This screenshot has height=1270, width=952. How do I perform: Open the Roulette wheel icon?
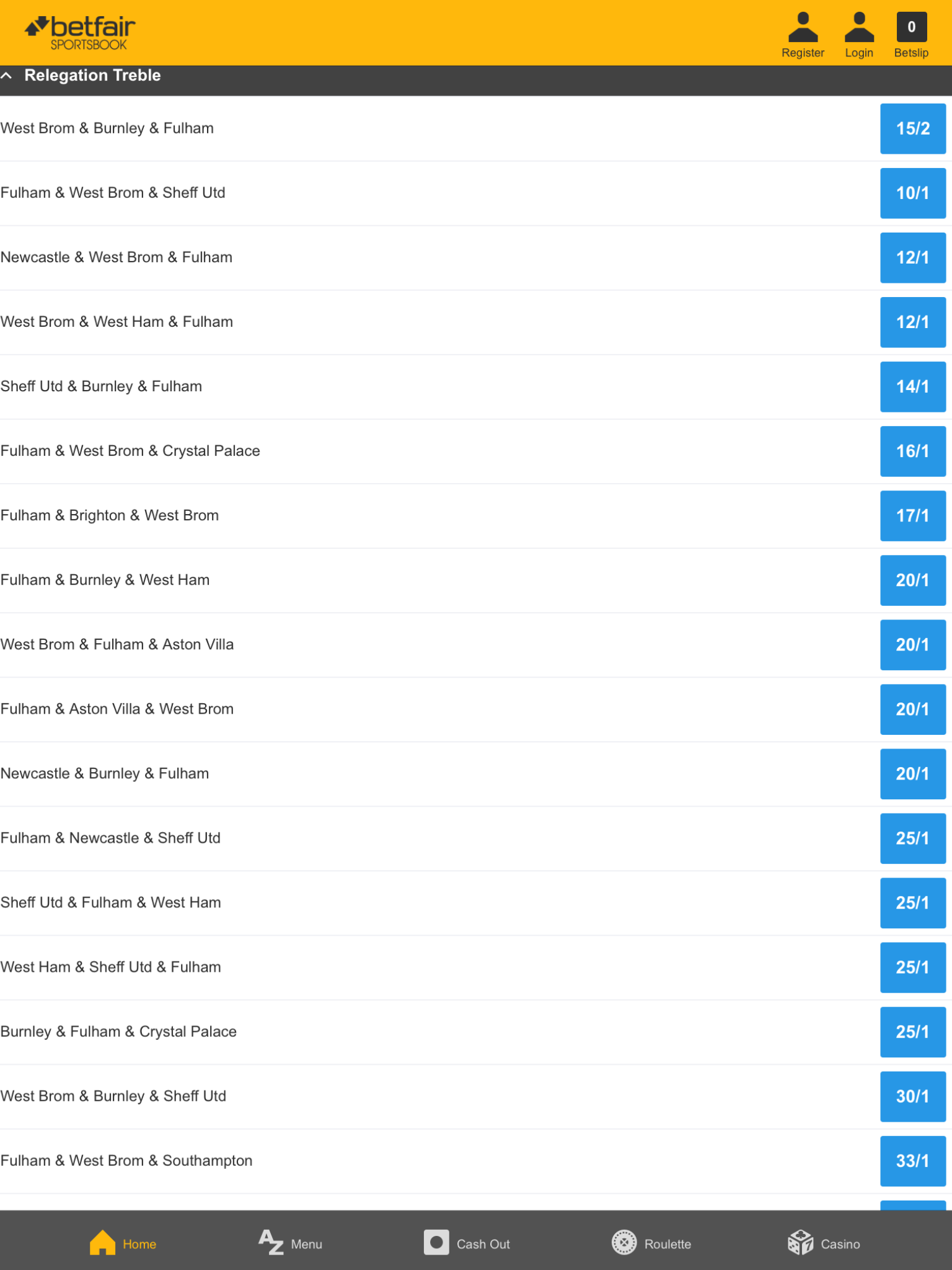click(624, 1243)
